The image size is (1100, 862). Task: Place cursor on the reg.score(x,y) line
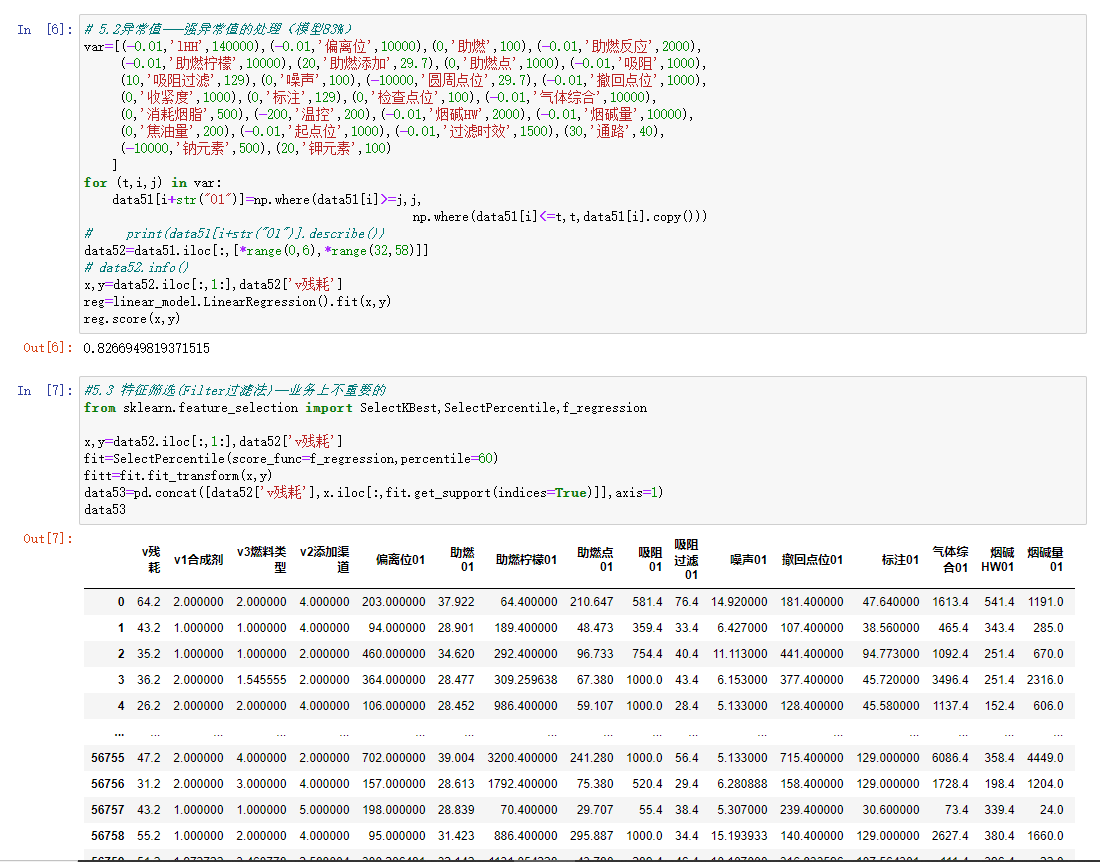click(x=132, y=319)
